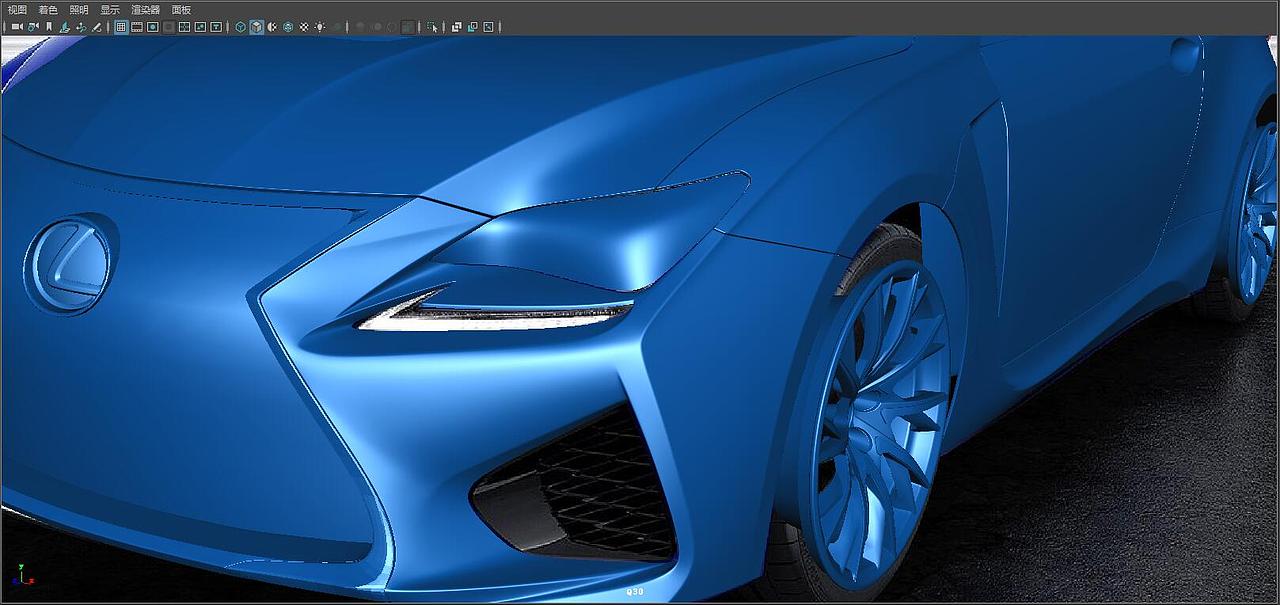The image size is (1280, 605).
Task: Open the 着色 (Shading) menu
Action: [48, 9]
